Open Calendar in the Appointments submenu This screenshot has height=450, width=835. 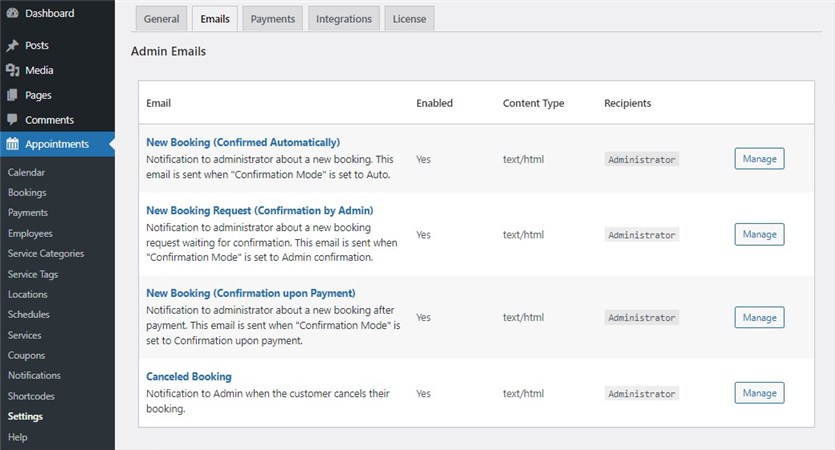click(x=26, y=173)
